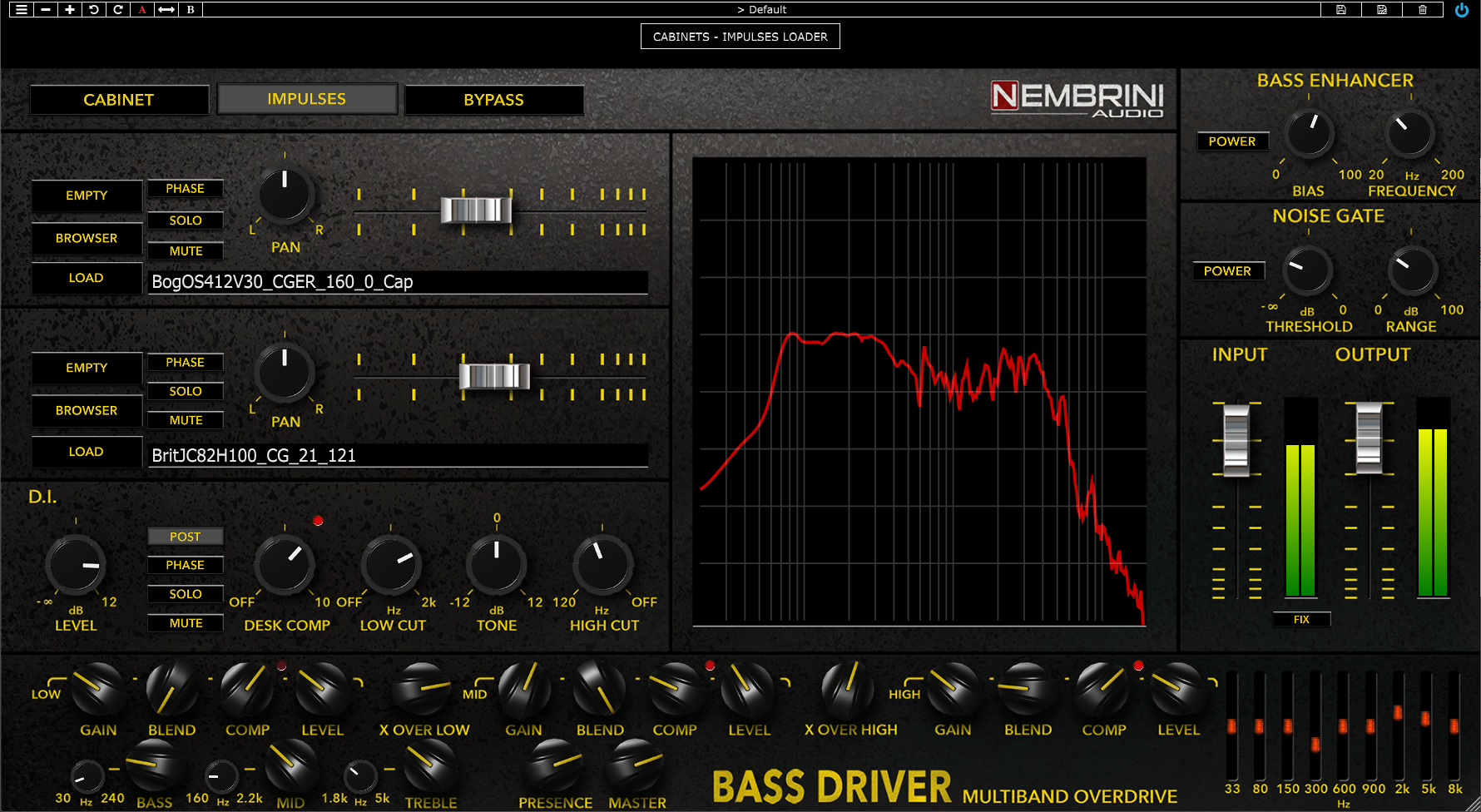
Task: Switch to the IMPULSES tab
Action: 307,99
